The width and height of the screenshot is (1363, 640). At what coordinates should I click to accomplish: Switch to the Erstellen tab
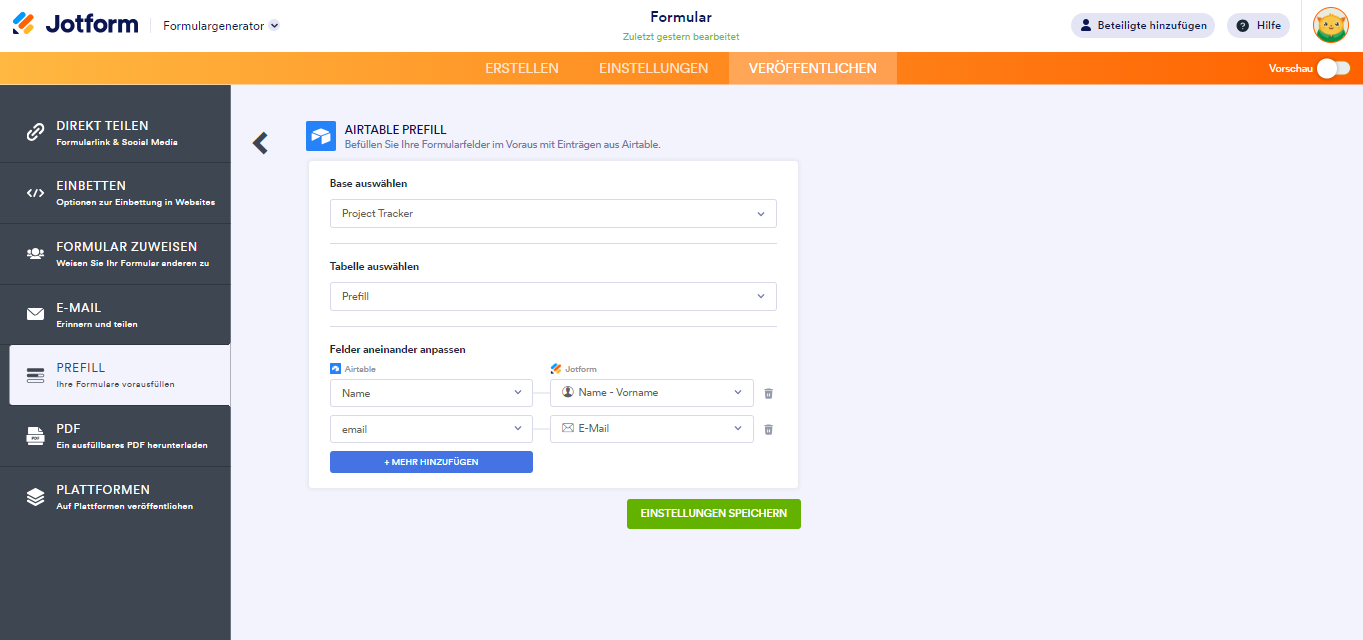click(x=522, y=68)
